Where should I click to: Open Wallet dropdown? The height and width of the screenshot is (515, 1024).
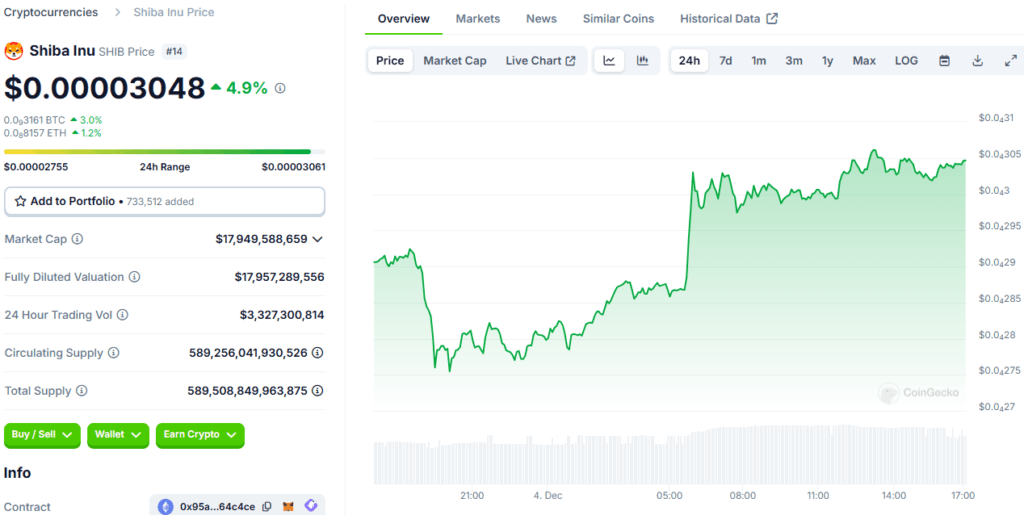118,435
